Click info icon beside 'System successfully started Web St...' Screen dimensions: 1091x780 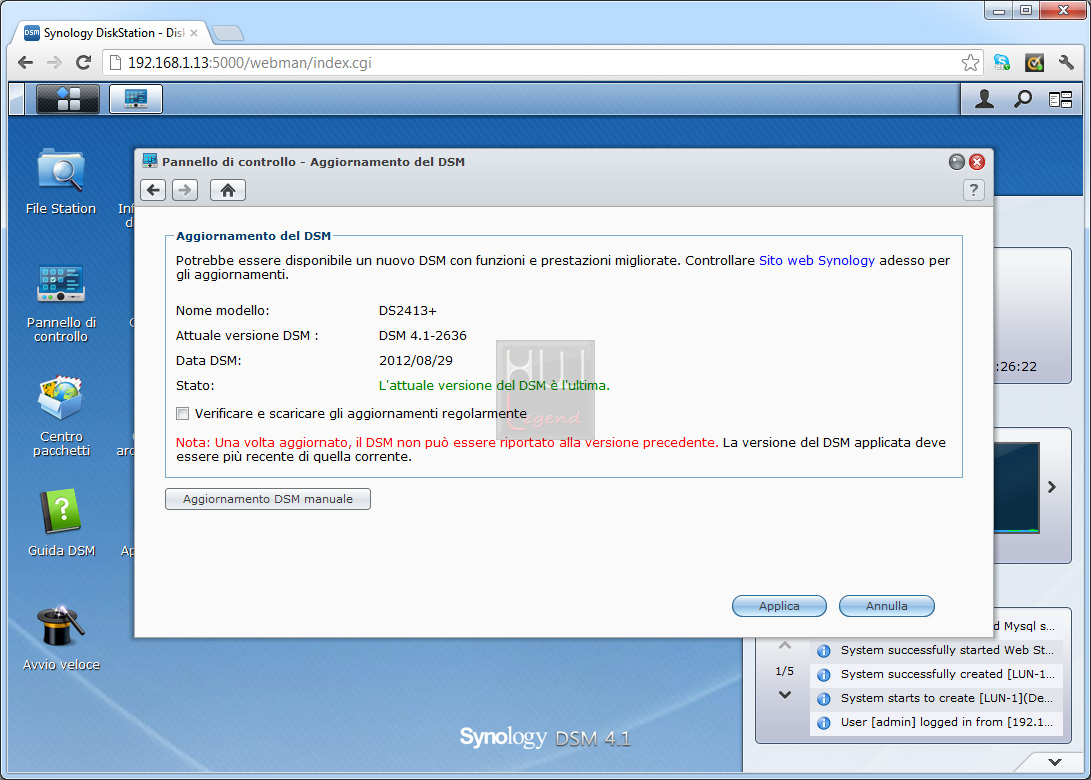click(x=824, y=651)
